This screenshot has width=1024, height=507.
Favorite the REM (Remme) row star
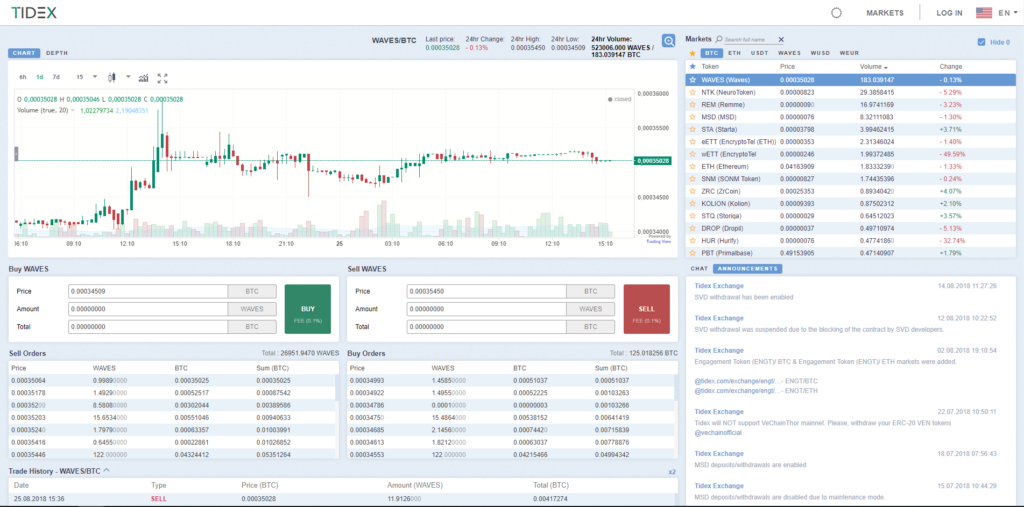pyautogui.click(x=693, y=105)
